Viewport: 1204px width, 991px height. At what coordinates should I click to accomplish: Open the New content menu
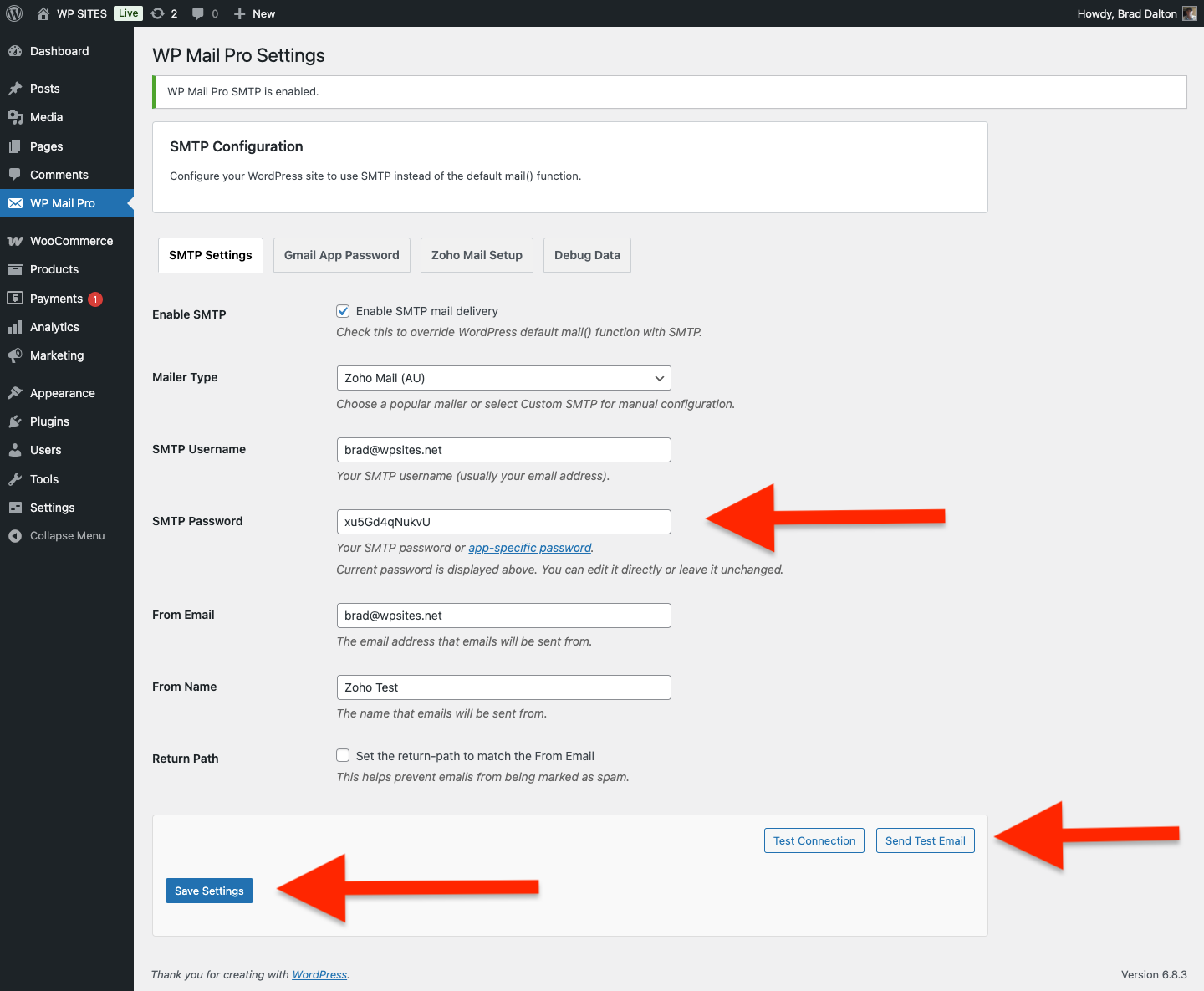point(255,13)
